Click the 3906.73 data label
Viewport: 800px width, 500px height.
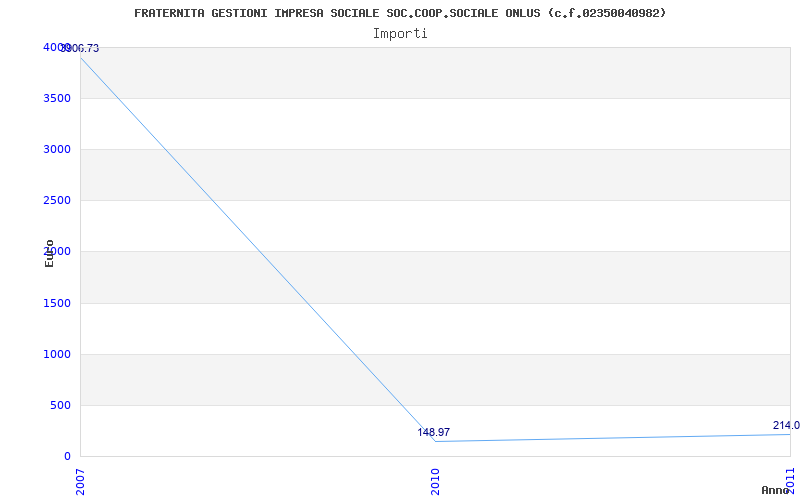point(82,48)
